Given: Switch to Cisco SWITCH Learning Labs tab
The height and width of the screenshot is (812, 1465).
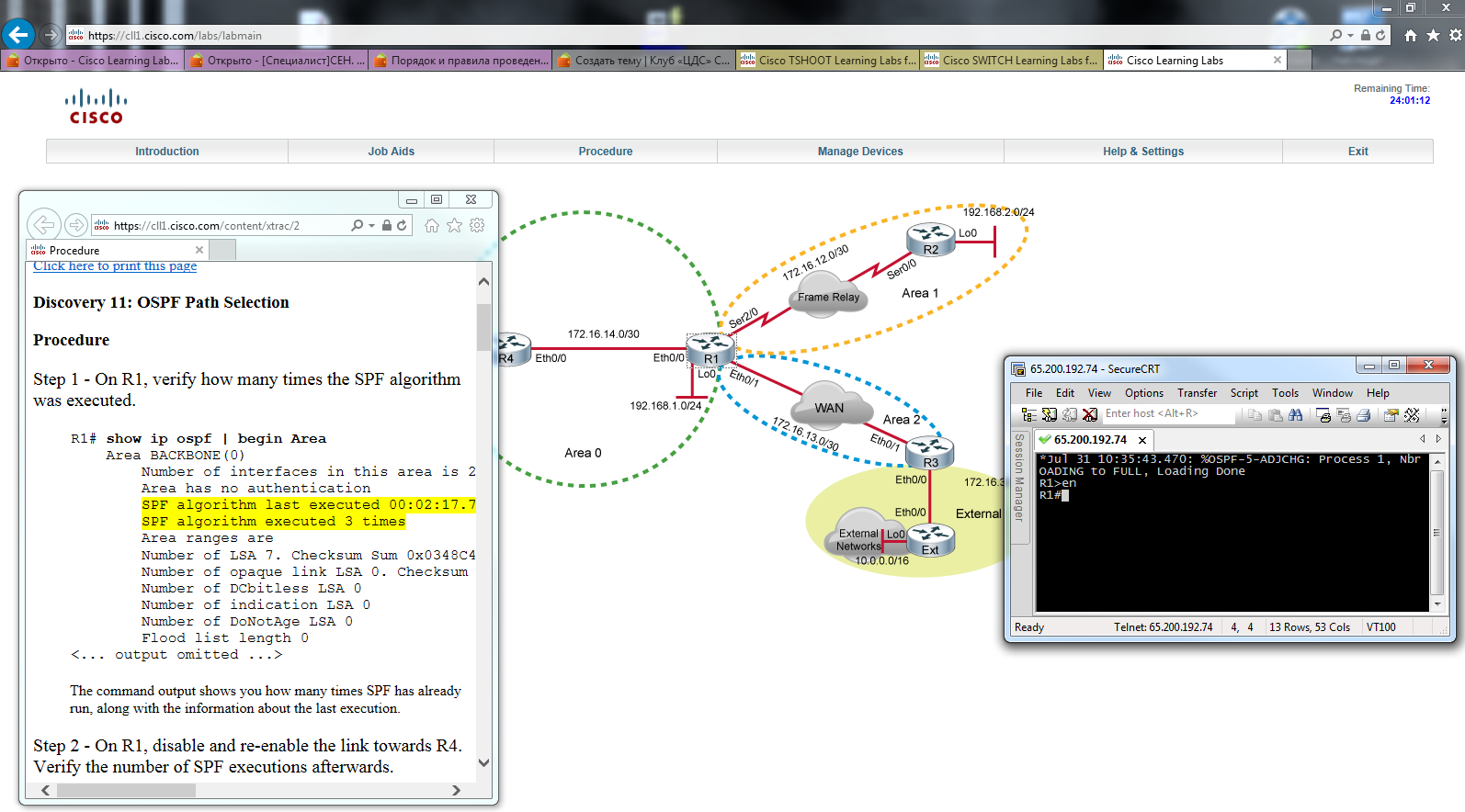Looking at the screenshot, I should [1011, 61].
